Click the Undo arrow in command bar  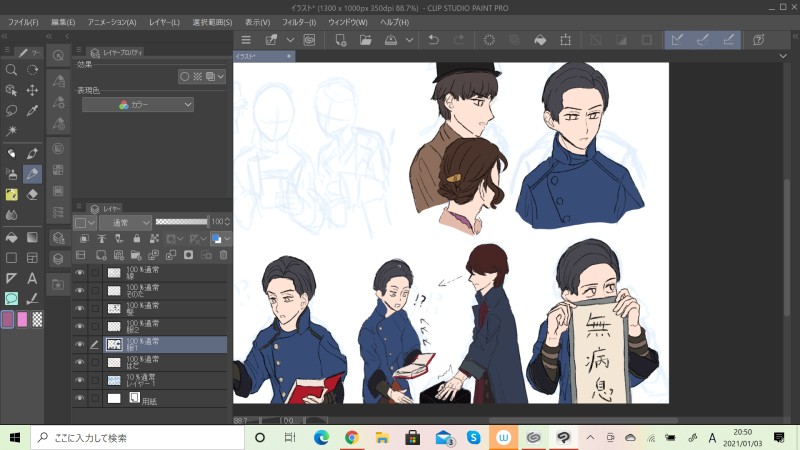click(434, 40)
